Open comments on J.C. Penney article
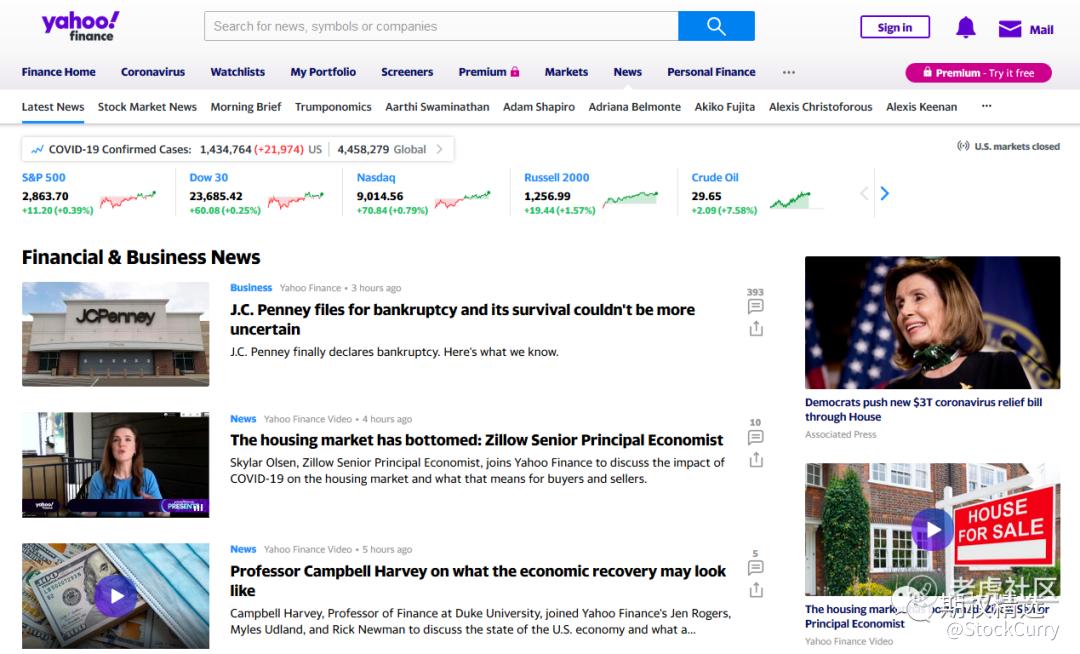 pyautogui.click(x=755, y=306)
